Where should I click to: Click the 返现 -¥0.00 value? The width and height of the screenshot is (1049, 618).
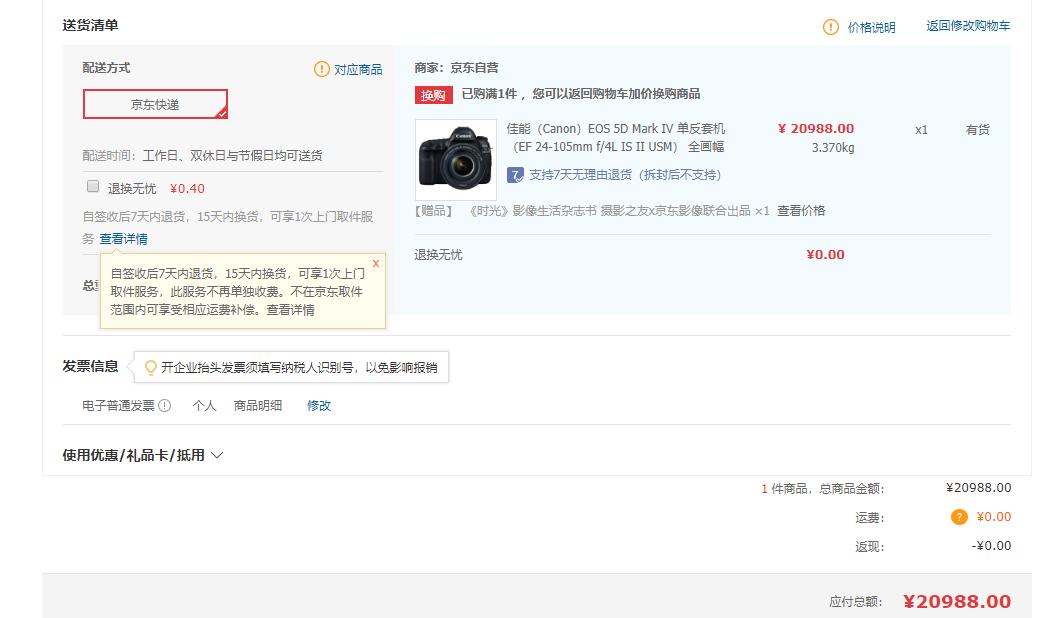click(991, 546)
